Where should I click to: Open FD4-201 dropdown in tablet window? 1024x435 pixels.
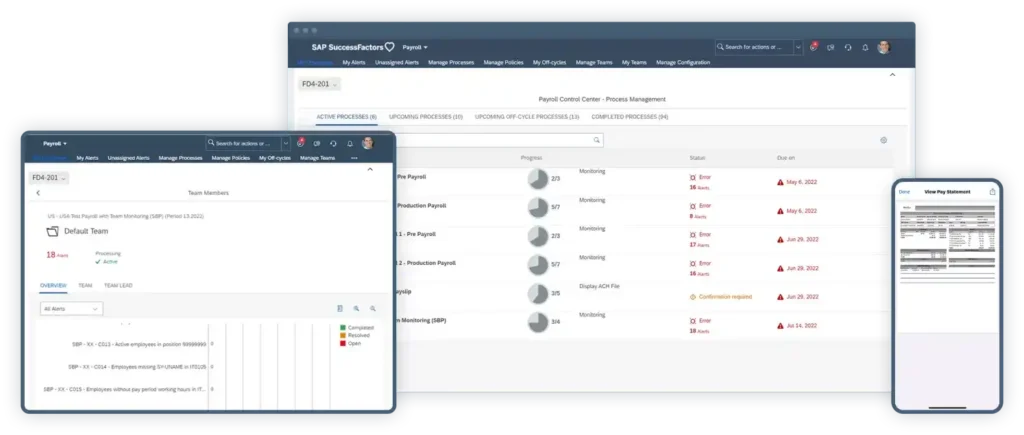[49, 178]
